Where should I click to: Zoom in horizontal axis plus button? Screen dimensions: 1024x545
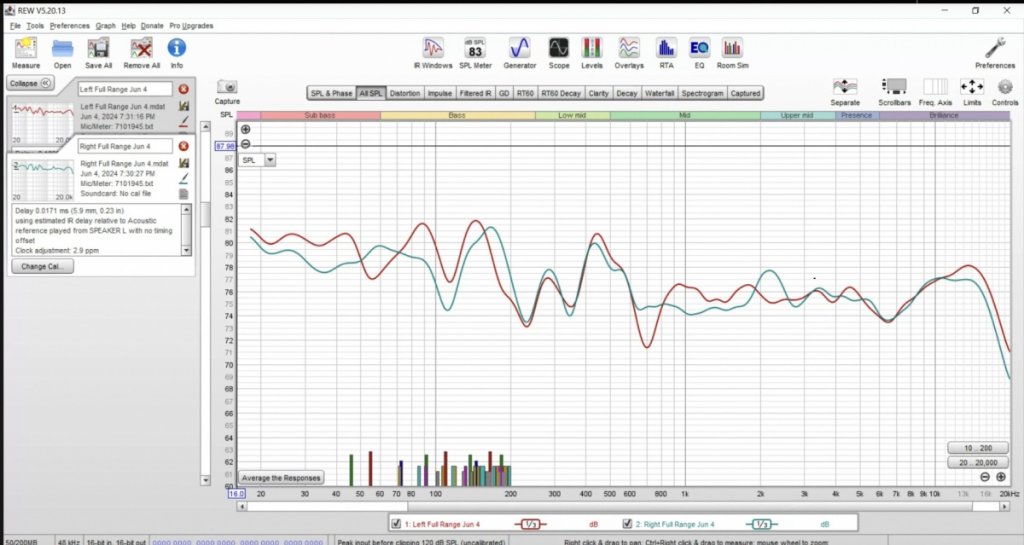coord(1000,477)
